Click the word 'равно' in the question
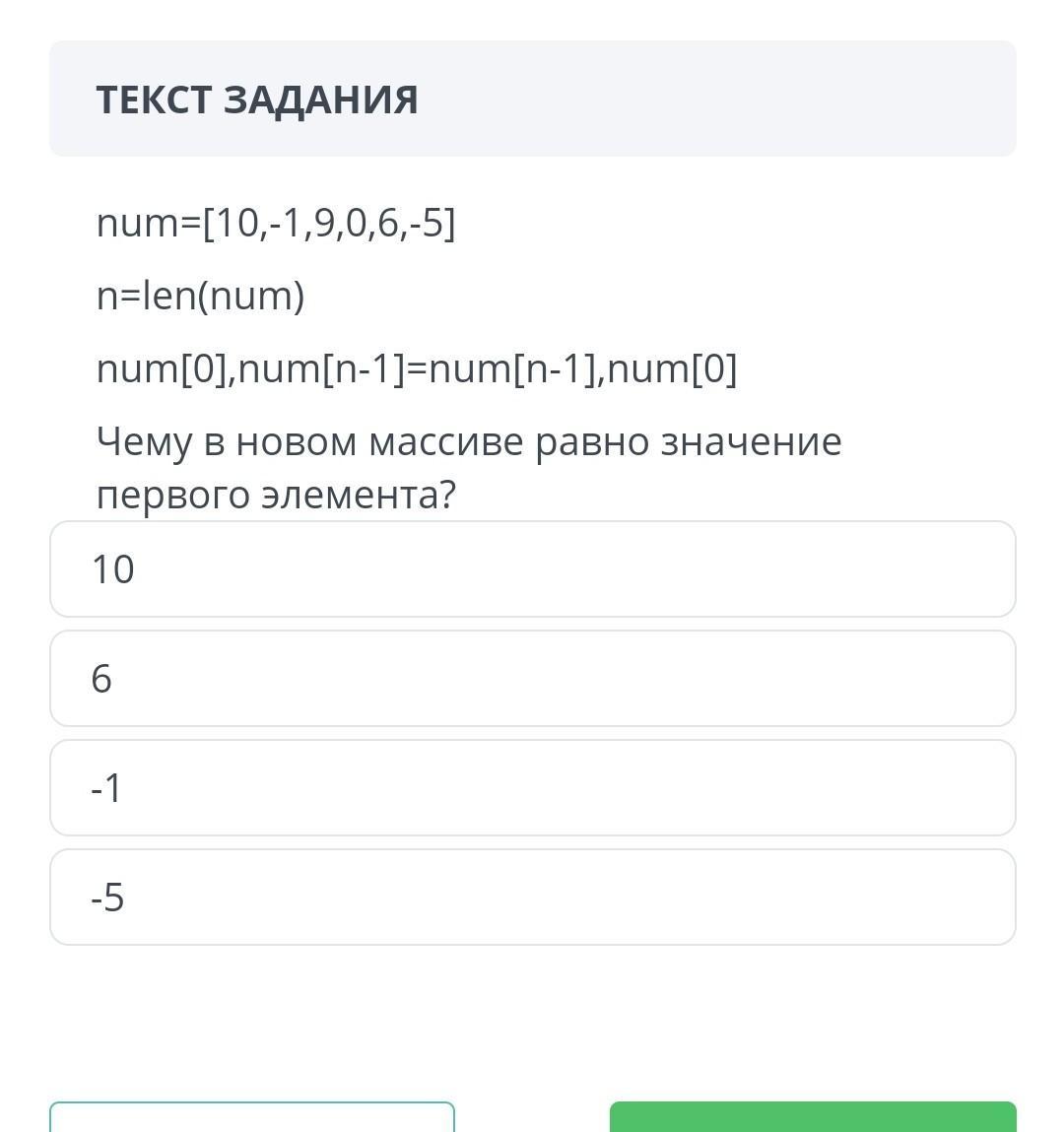Image resolution: width=1064 pixels, height=1132 pixels. 591,441
